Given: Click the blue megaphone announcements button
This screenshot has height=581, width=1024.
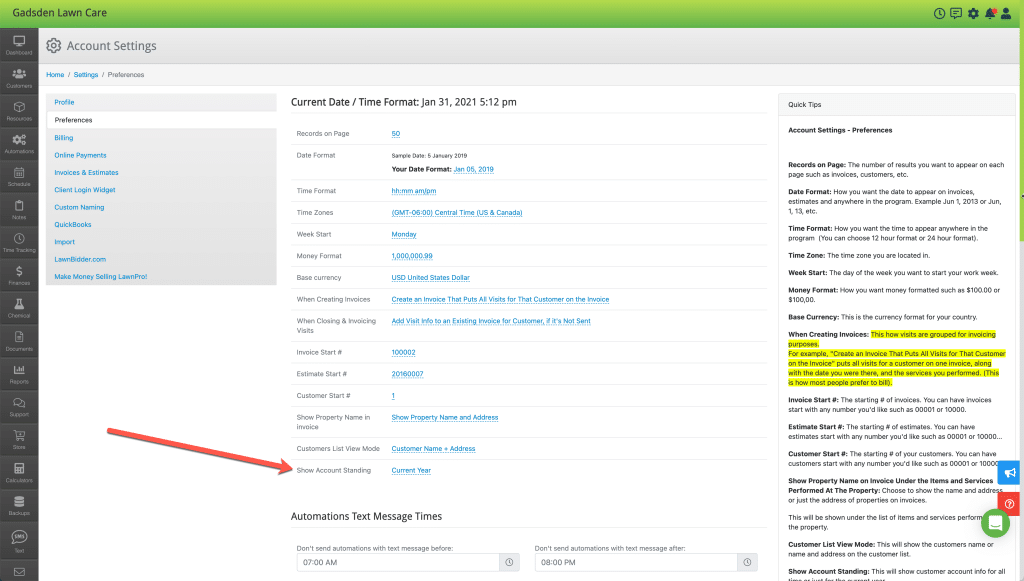Looking at the screenshot, I should [1010, 472].
